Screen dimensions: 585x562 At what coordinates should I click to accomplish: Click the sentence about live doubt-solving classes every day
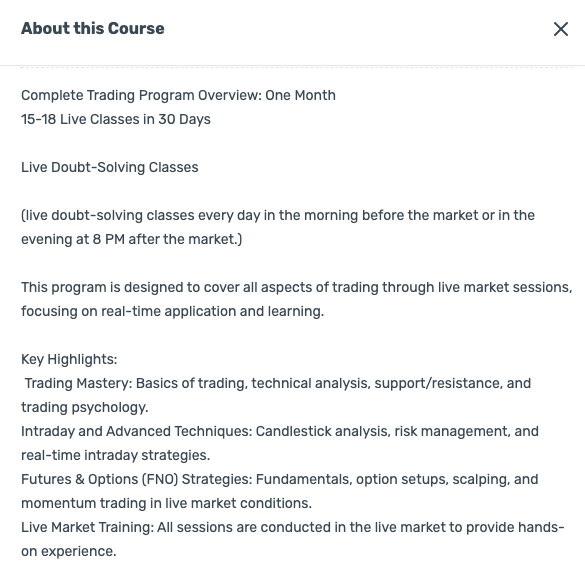(278, 215)
